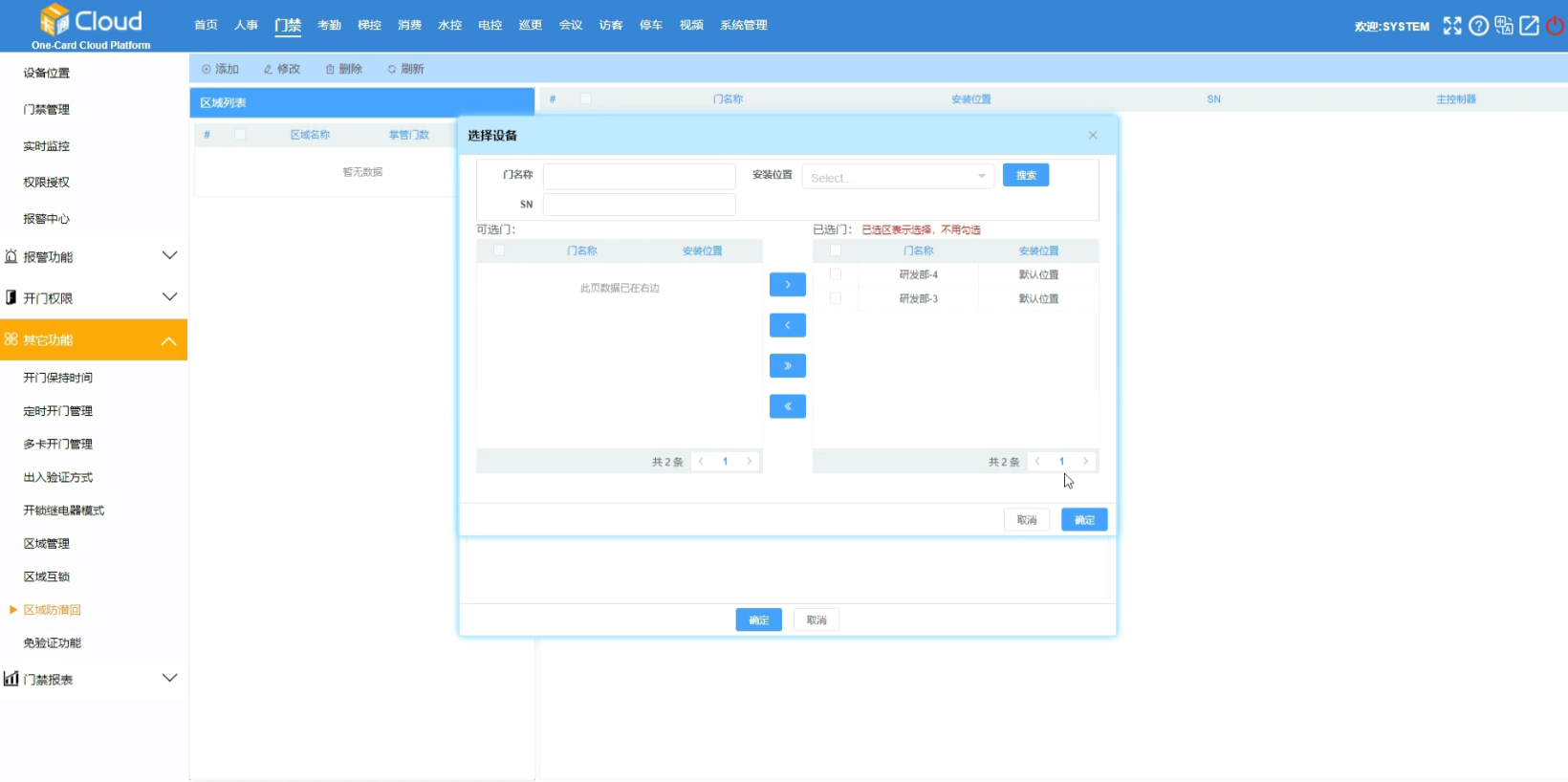Click the blue 搜索 search button
Viewport: 1568px width, 782px height.
pos(1026,175)
